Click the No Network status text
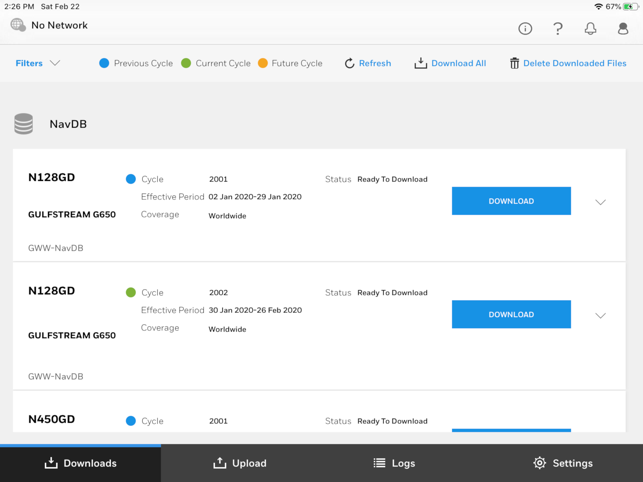The image size is (643, 482). (59, 25)
